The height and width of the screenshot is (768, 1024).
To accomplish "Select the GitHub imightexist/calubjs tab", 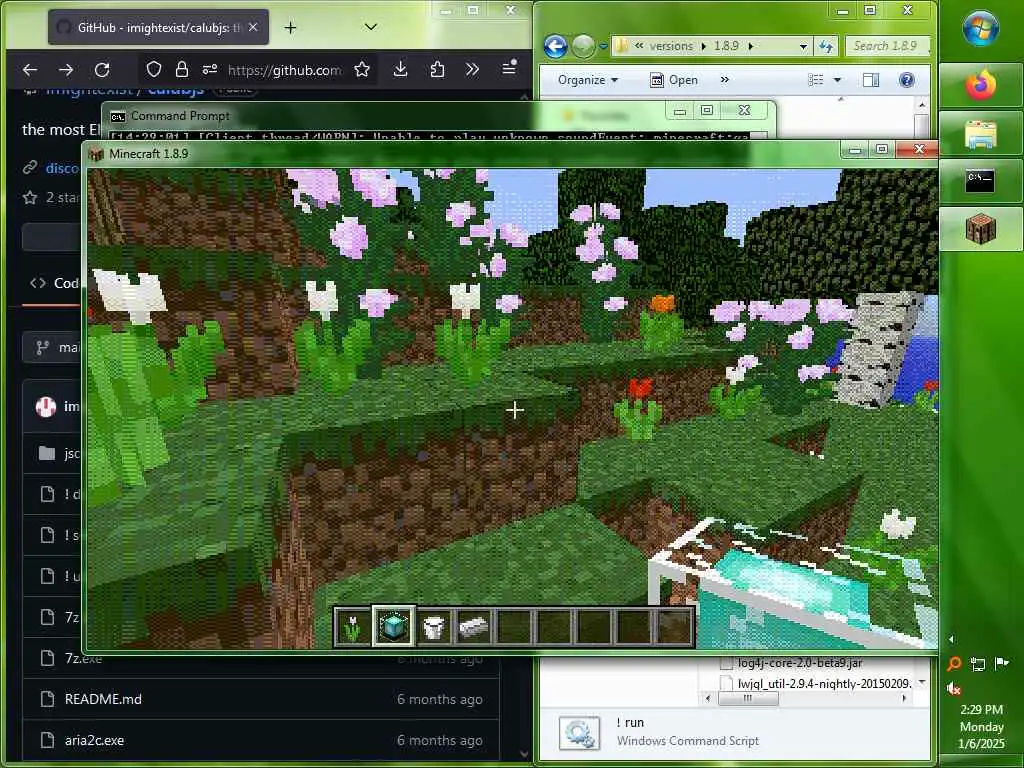I will (158, 27).
